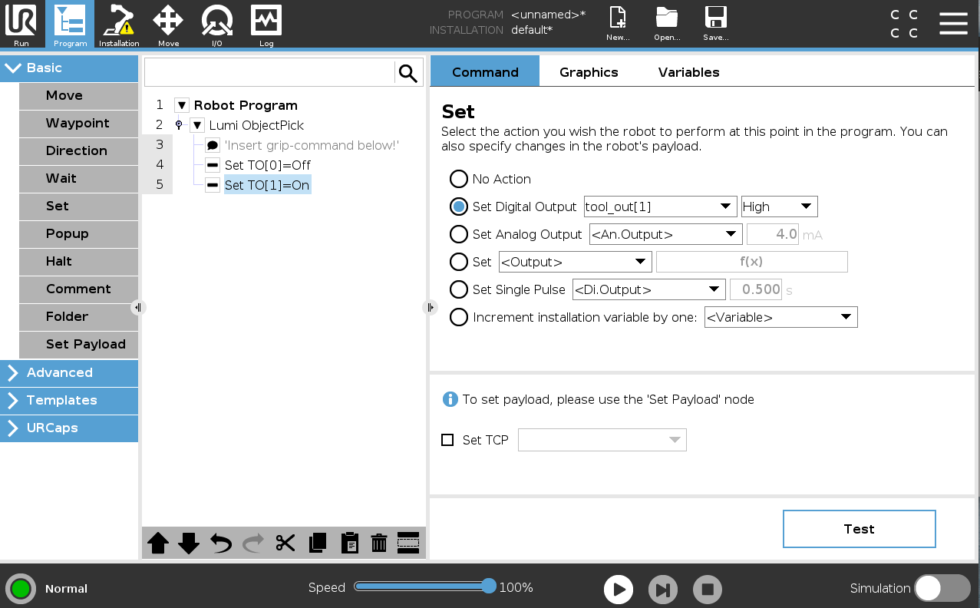Click the Save program icon
980x608 pixels.
pyautogui.click(x=715, y=24)
